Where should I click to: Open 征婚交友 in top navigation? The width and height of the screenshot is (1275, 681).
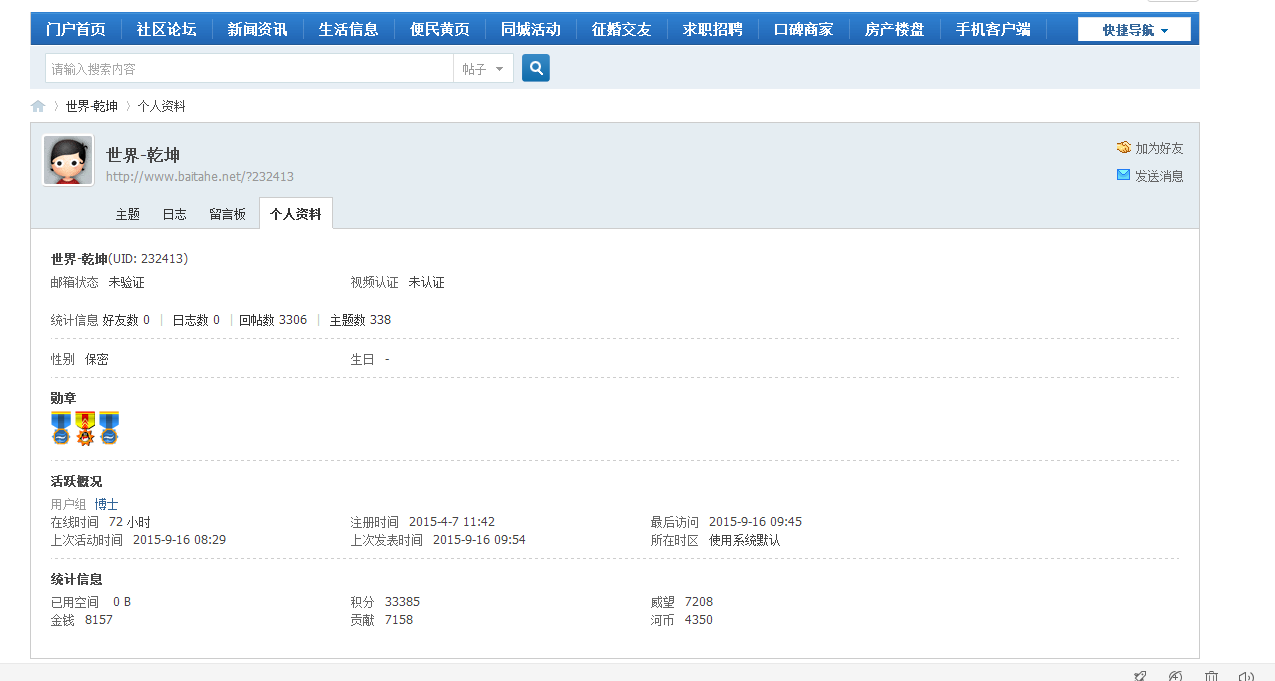point(622,29)
